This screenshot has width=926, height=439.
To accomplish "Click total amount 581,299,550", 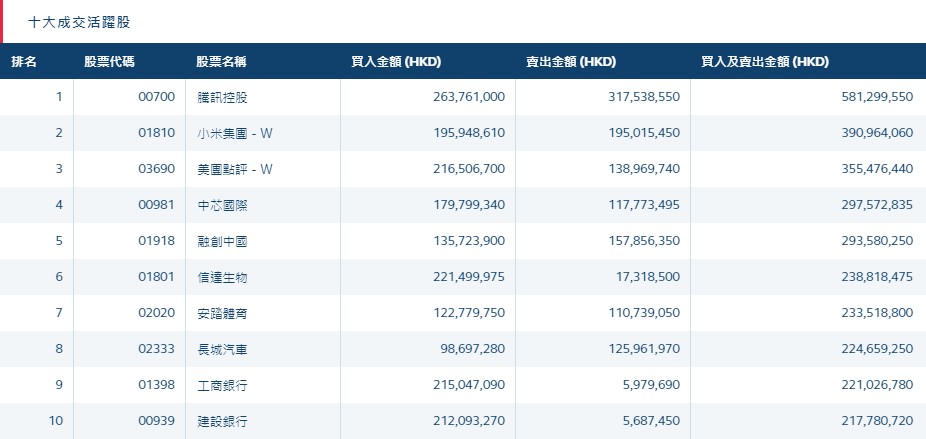I will coord(877,96).
